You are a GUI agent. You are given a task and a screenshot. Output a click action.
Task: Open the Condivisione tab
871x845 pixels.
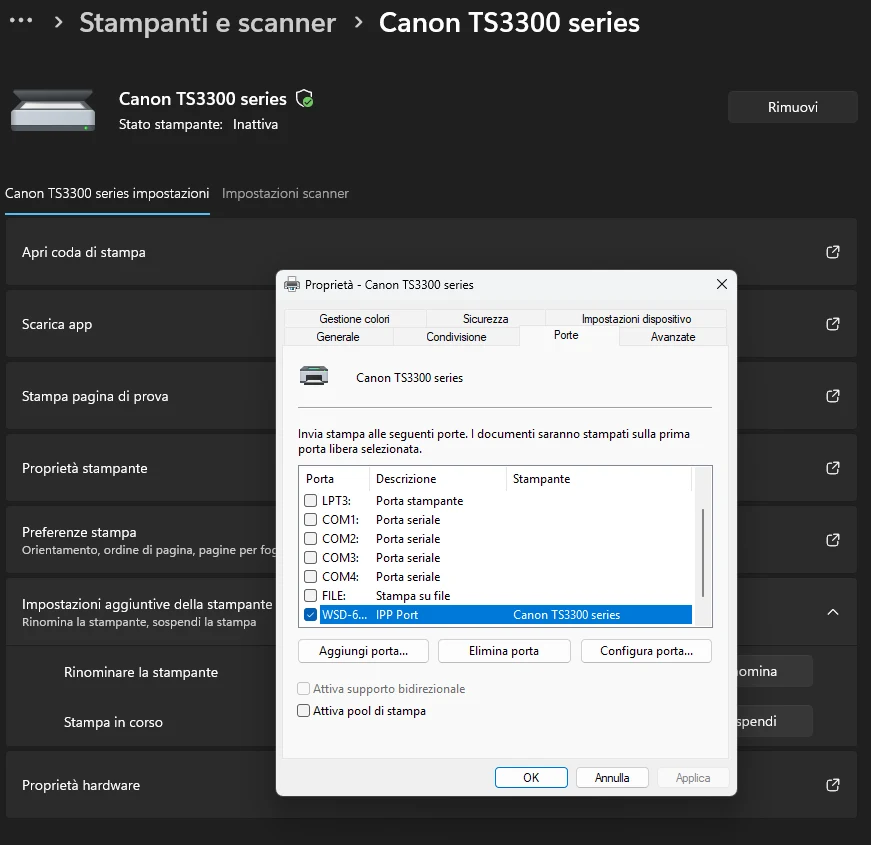456,337
